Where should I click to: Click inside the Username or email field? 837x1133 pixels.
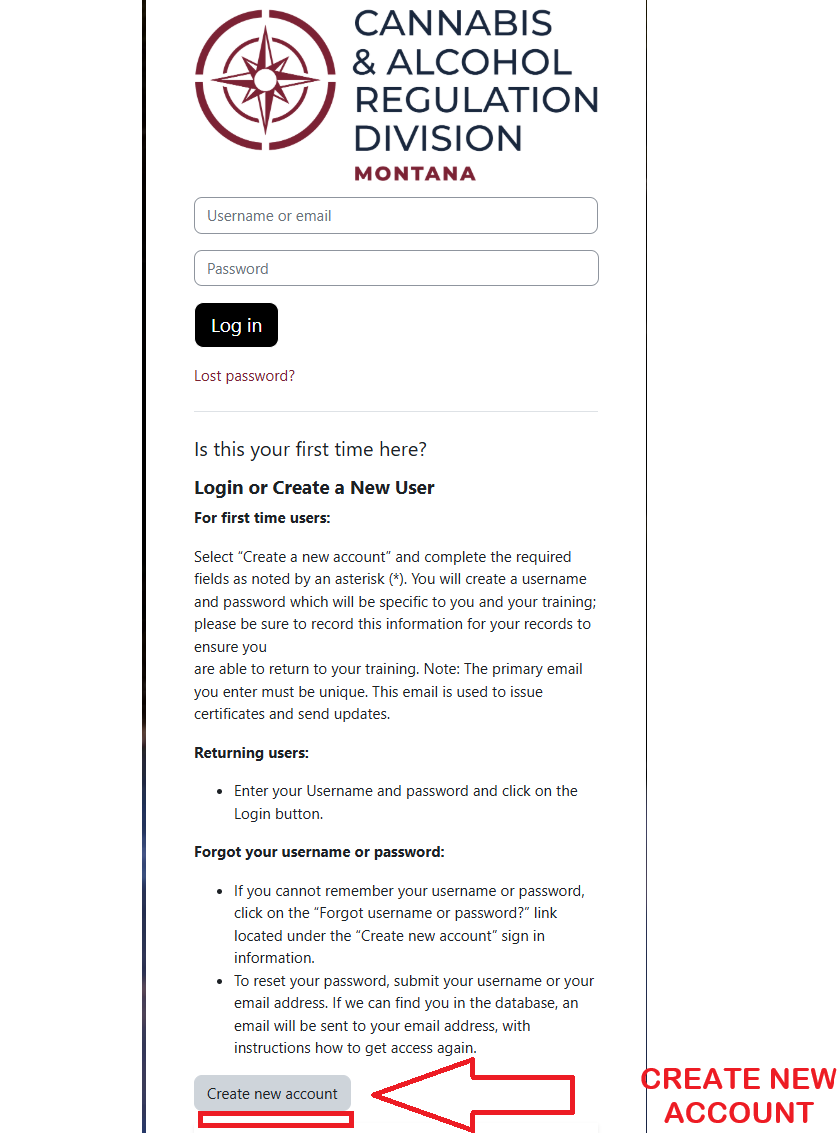click(x=395, y=215)
